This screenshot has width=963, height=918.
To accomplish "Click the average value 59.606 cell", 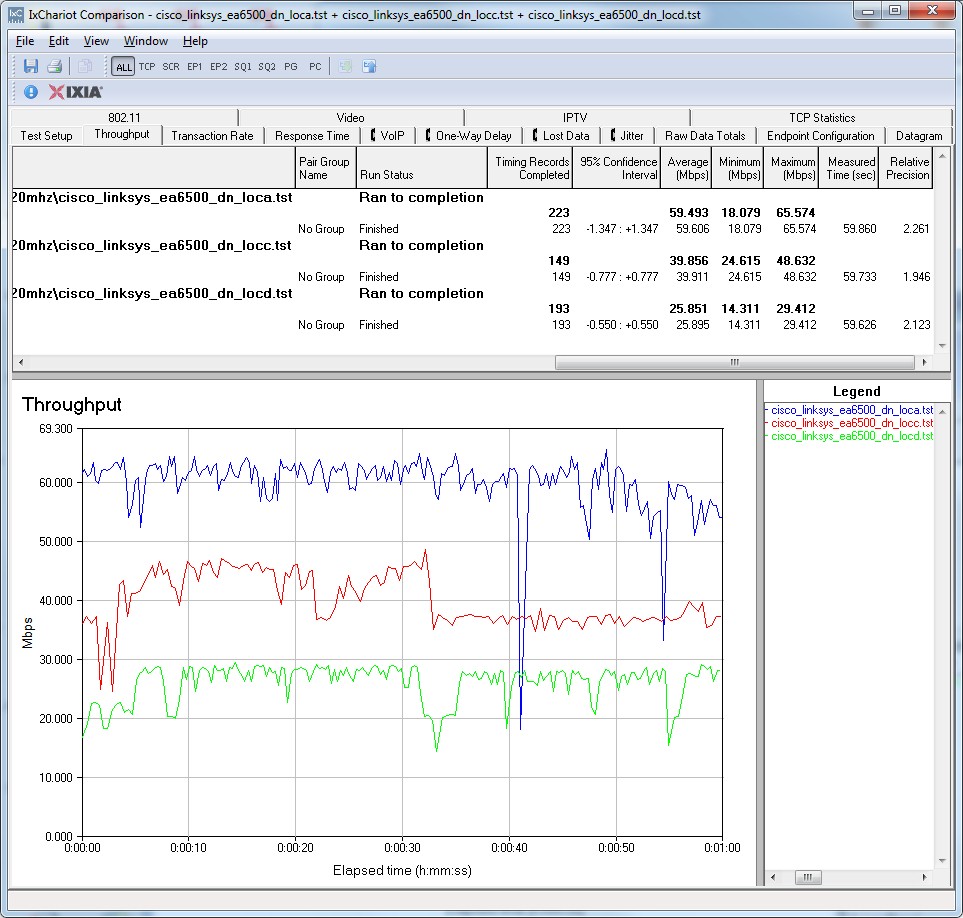I will coord(692,228).
